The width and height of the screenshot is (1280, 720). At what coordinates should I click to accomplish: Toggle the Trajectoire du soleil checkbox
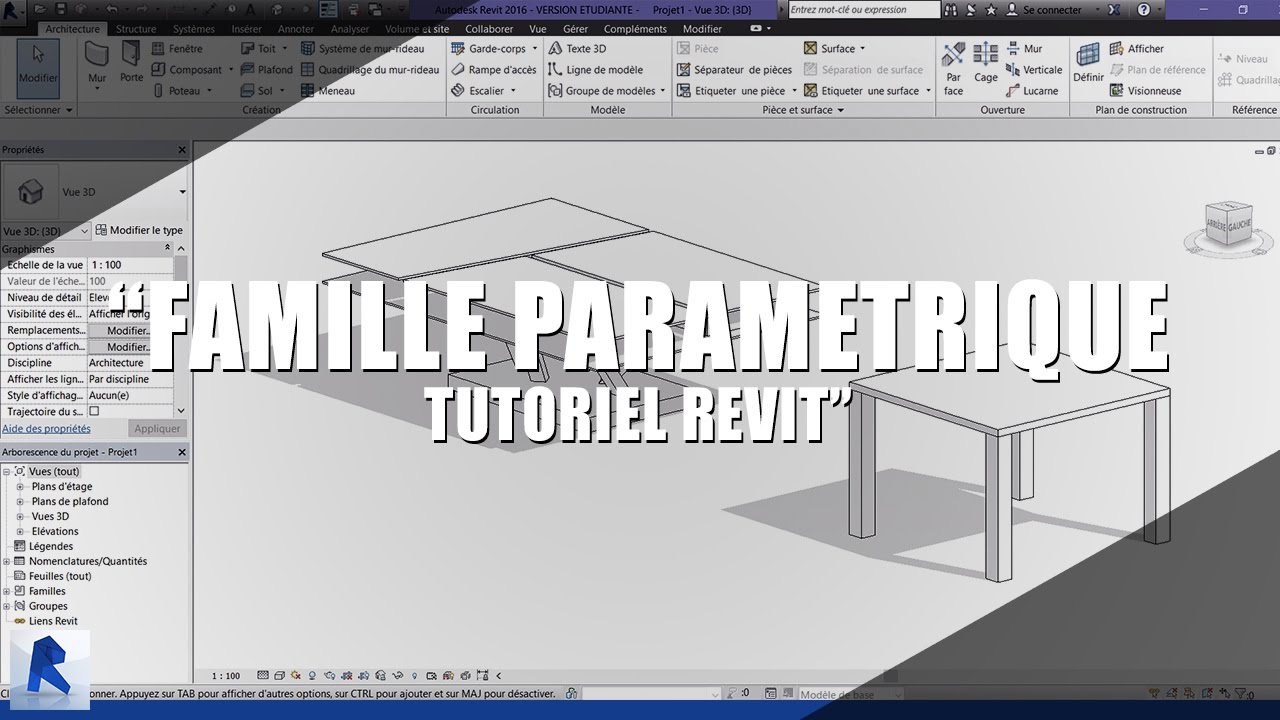click(x=94, y=411)
